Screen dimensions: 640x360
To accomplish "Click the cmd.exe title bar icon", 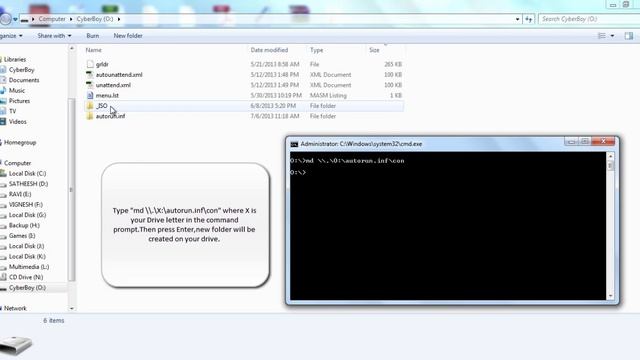I will click(294, 144).
